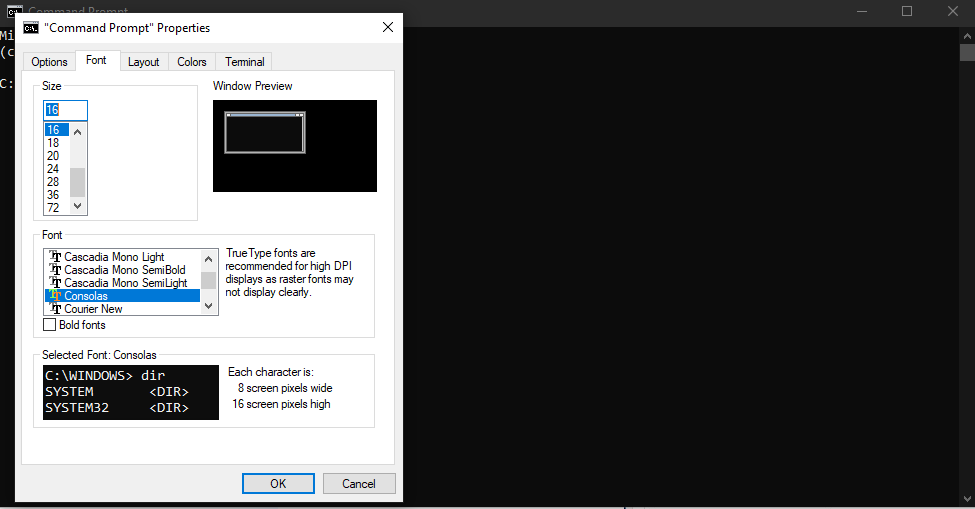Maximize the Command Prompt window behind the dialog
This screenshot has height=509, width=975.
(x=907, y=11)
